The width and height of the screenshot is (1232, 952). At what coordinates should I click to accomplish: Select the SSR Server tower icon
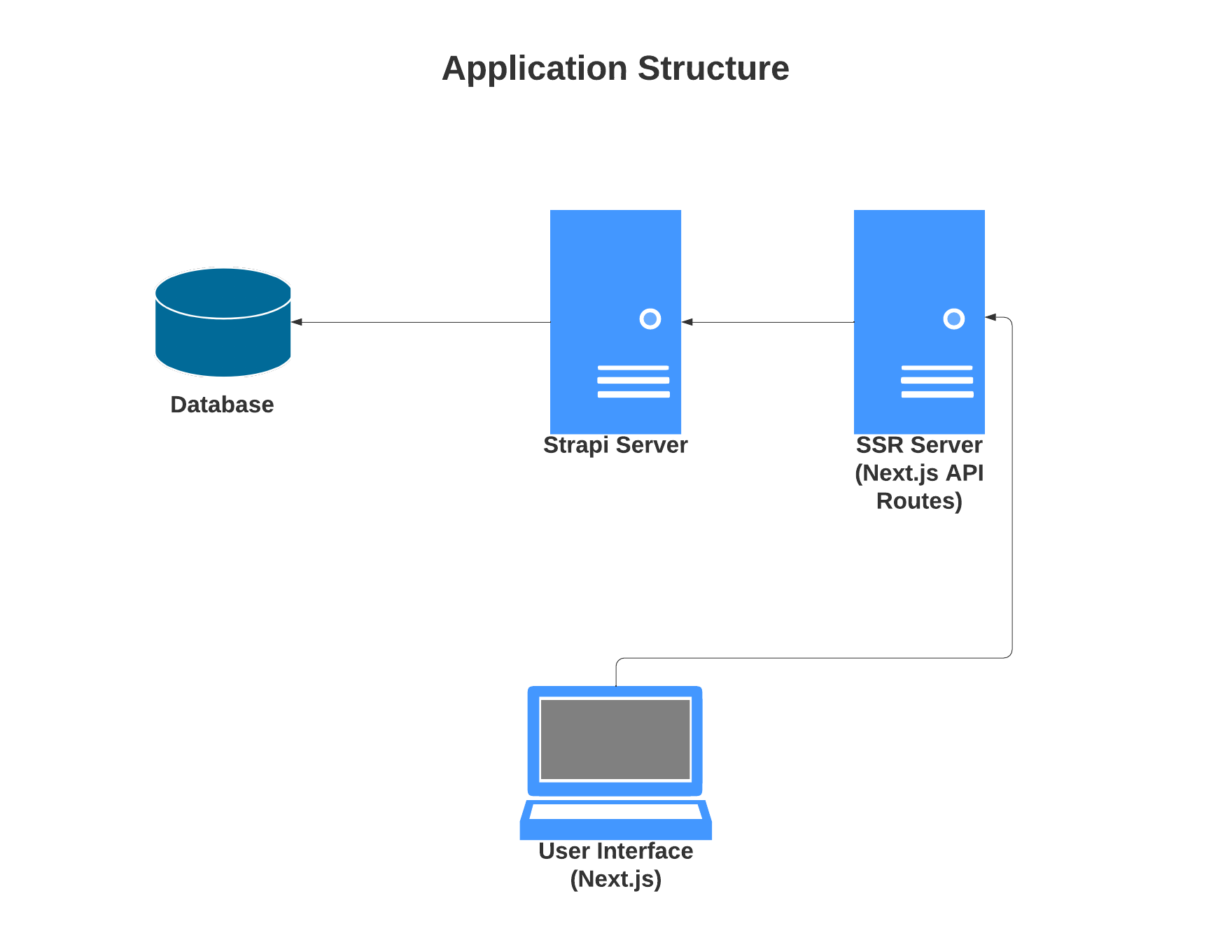[919, 322]
